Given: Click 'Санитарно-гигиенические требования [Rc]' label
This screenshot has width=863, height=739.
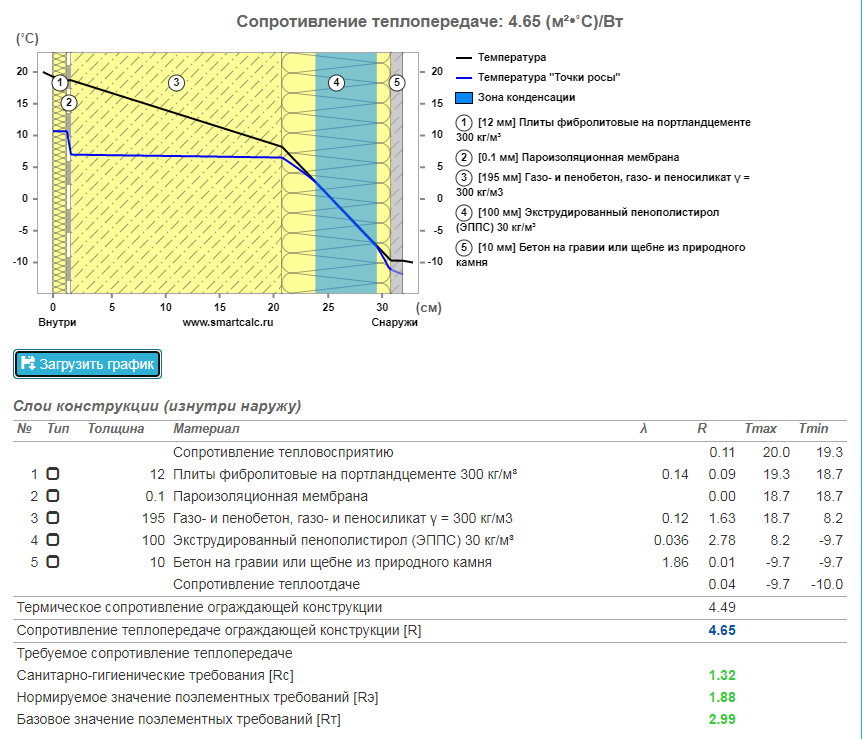Looking at the screenshot, I should [155, 675].
